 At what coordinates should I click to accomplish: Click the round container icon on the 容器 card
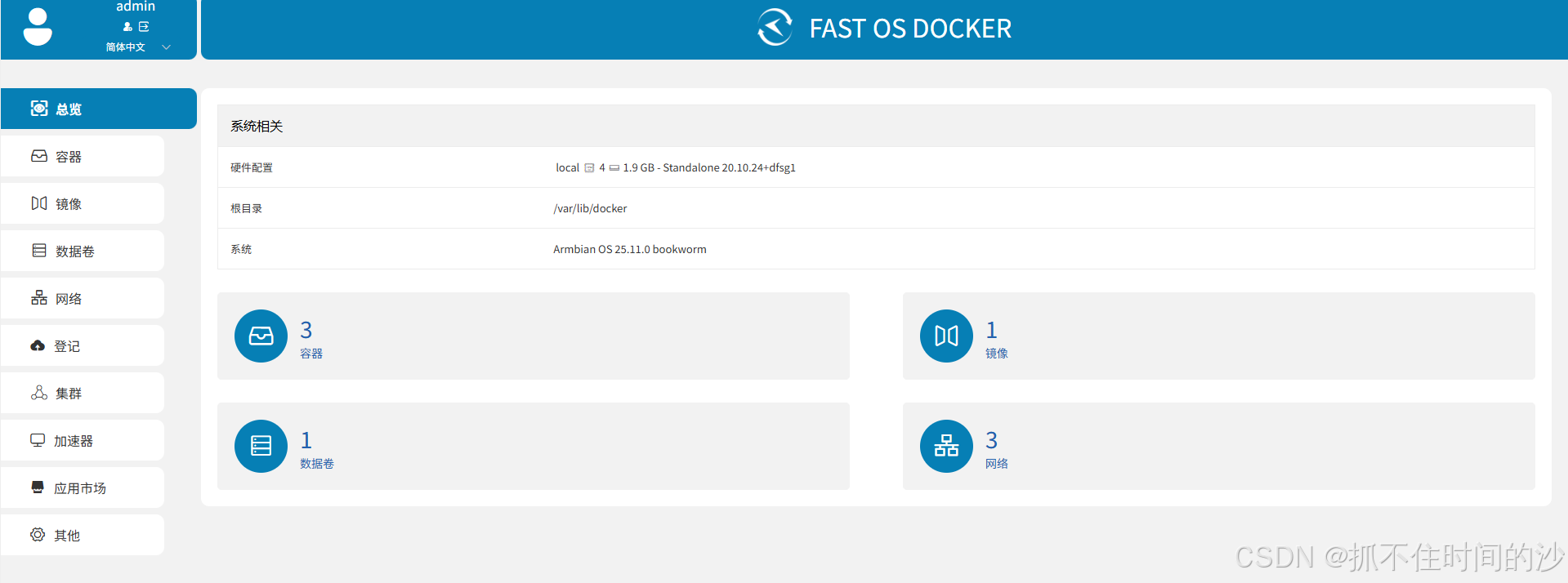[261, 336]
